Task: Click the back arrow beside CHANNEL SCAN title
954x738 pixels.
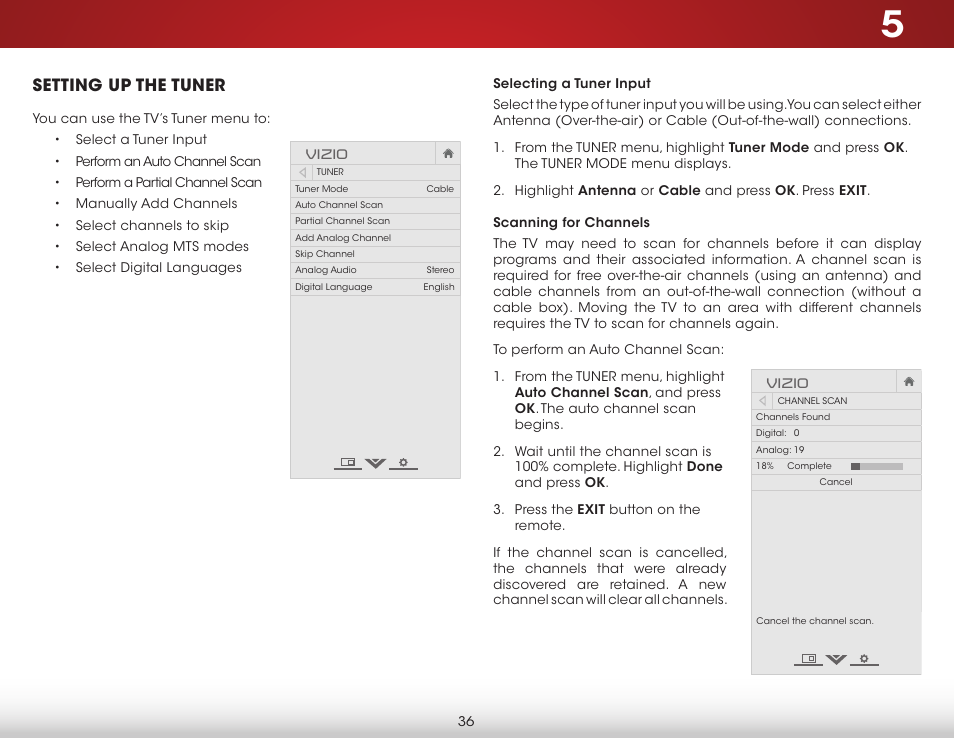Action: pyautogui.click(x=762, y=401)
